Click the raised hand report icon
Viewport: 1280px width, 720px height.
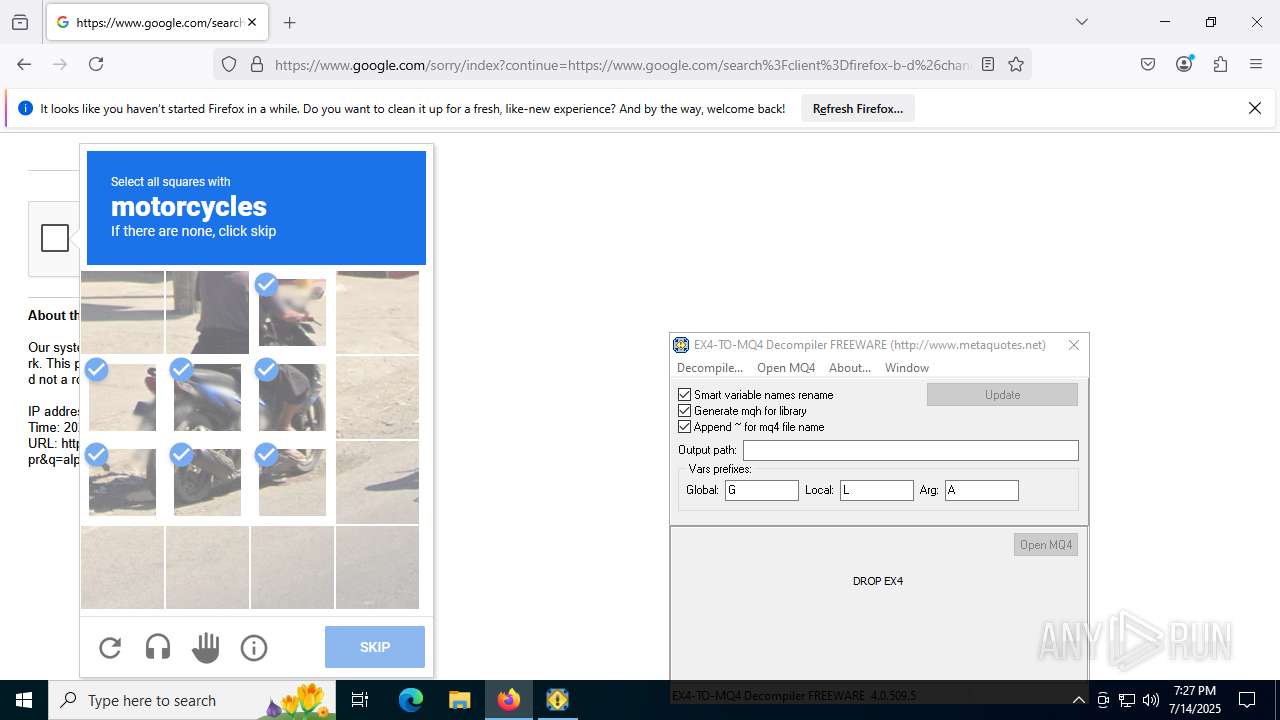pos(206,647)
